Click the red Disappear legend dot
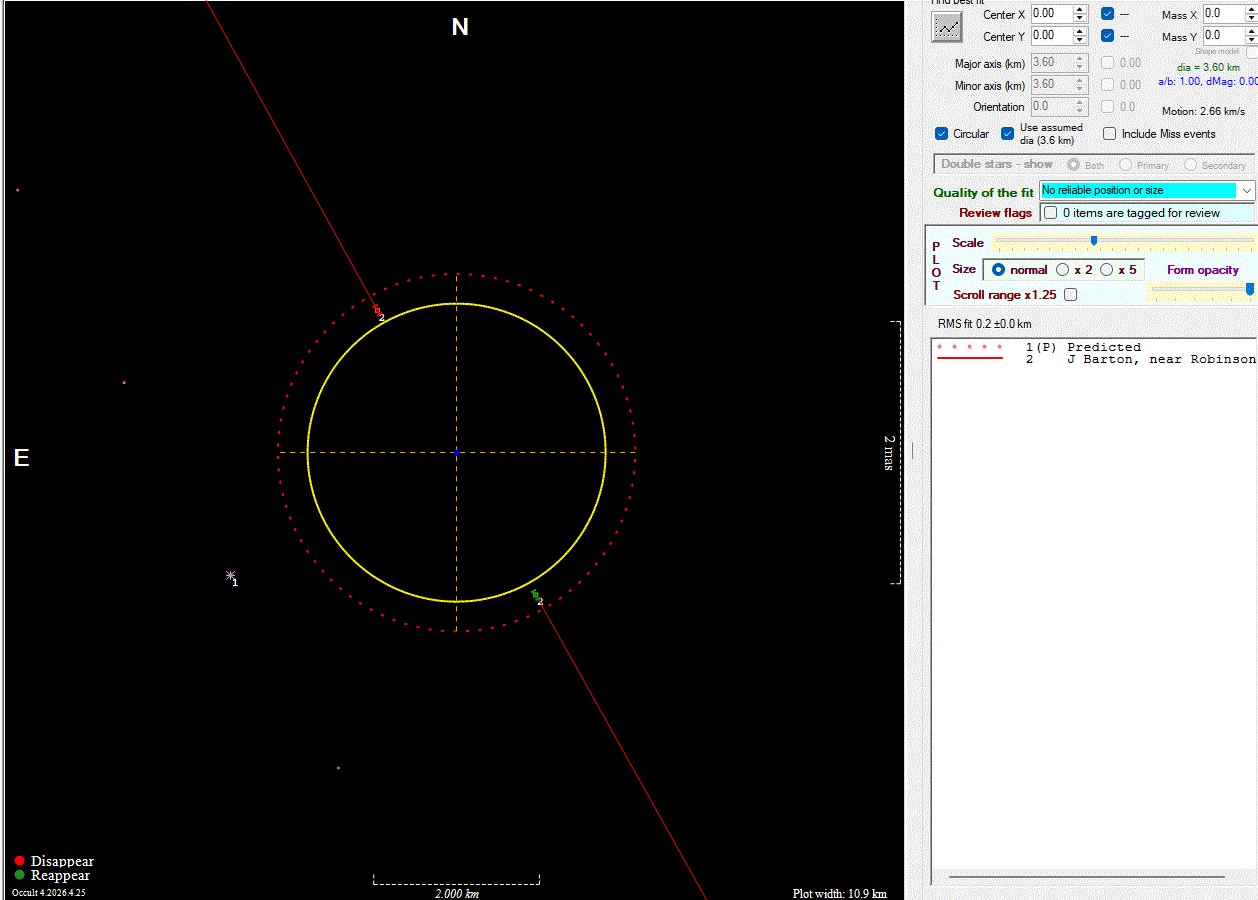The width and height of the screenshot is (1258, 900). pos(19,861)
